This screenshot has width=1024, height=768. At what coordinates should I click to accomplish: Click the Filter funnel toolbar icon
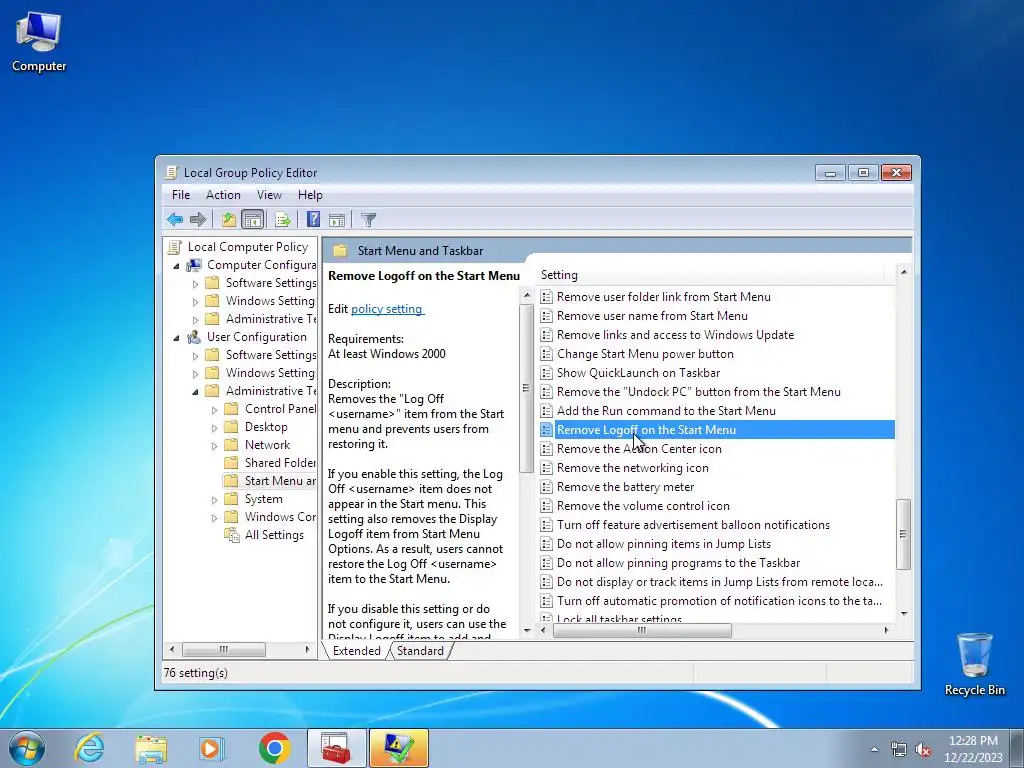[x=368, y=219]
